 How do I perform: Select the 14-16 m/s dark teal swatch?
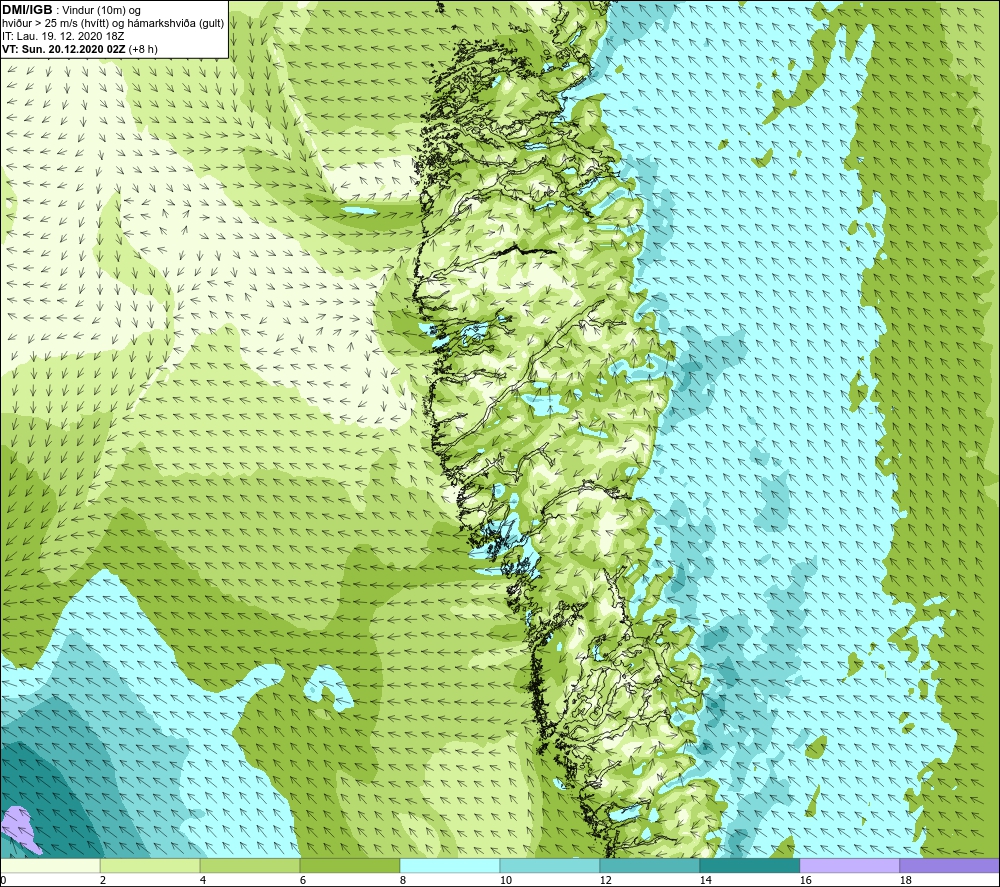click(x=749, y=865)
